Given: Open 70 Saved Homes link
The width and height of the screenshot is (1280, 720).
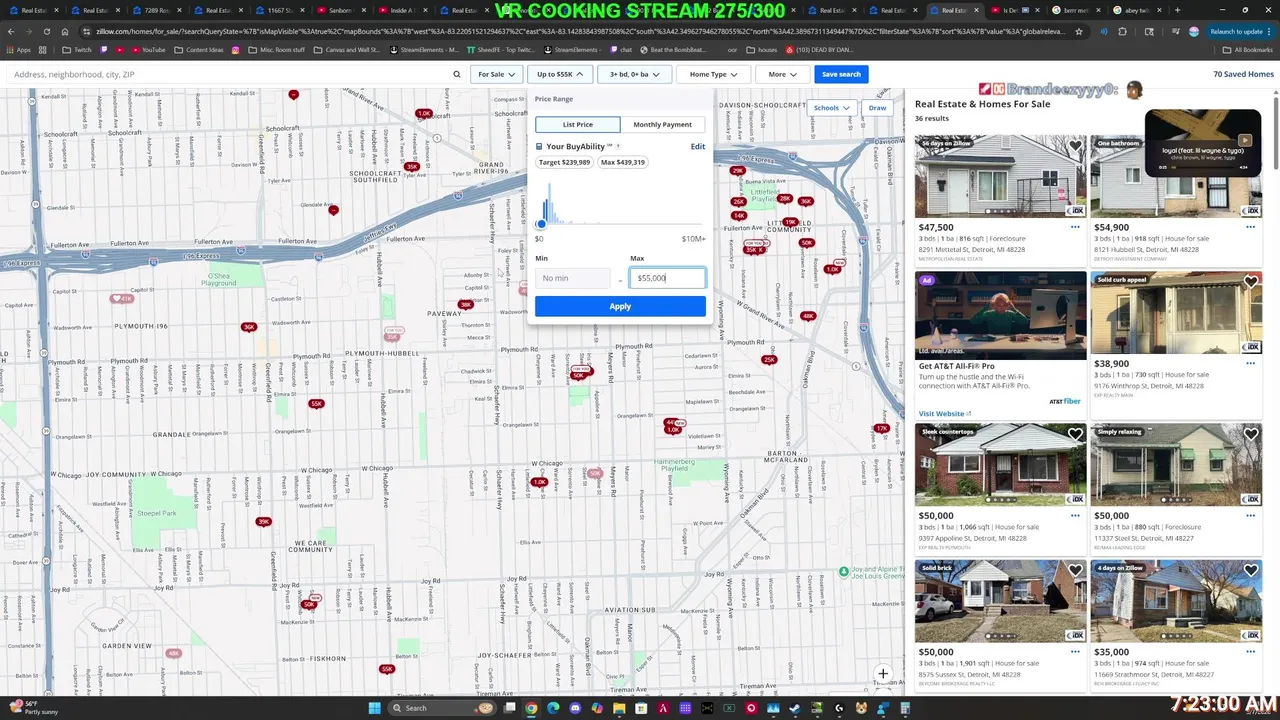Looking at the screenshot, I should [1243, 74].
